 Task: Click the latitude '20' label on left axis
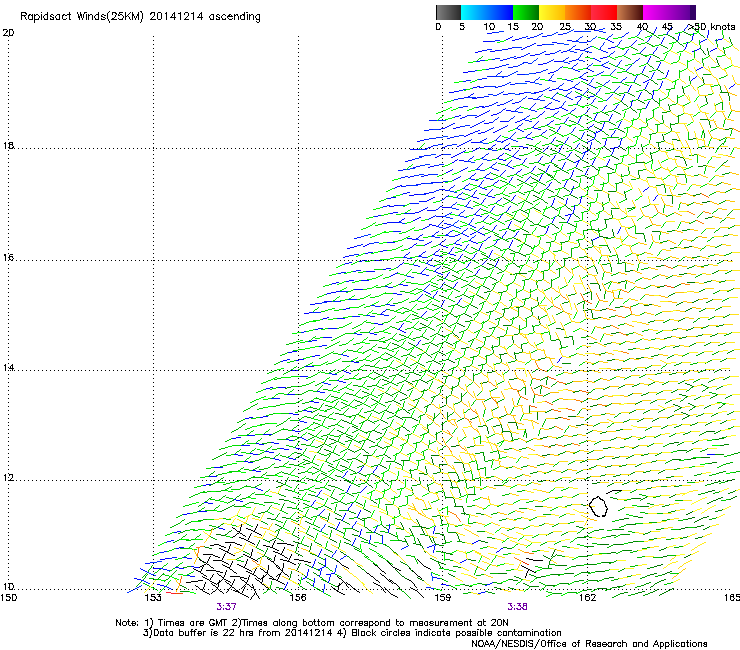pyautogui.click(x=8, y=33)
